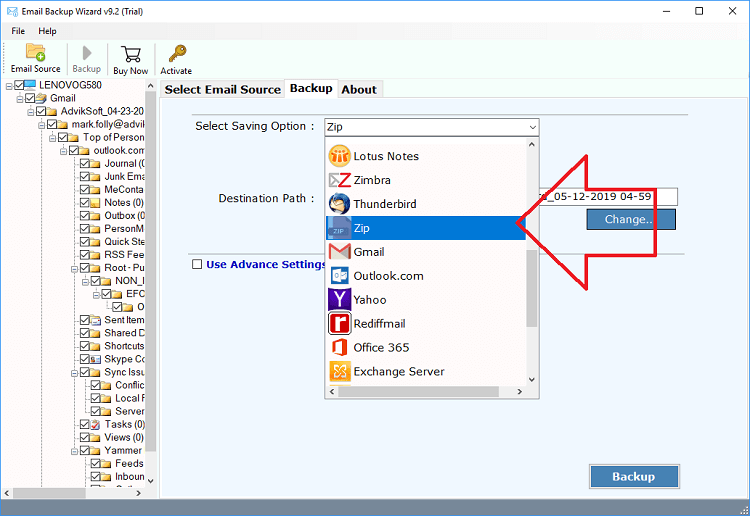Open the Help menu
Screen dimensions: 750x516
(x=47, y=31)
